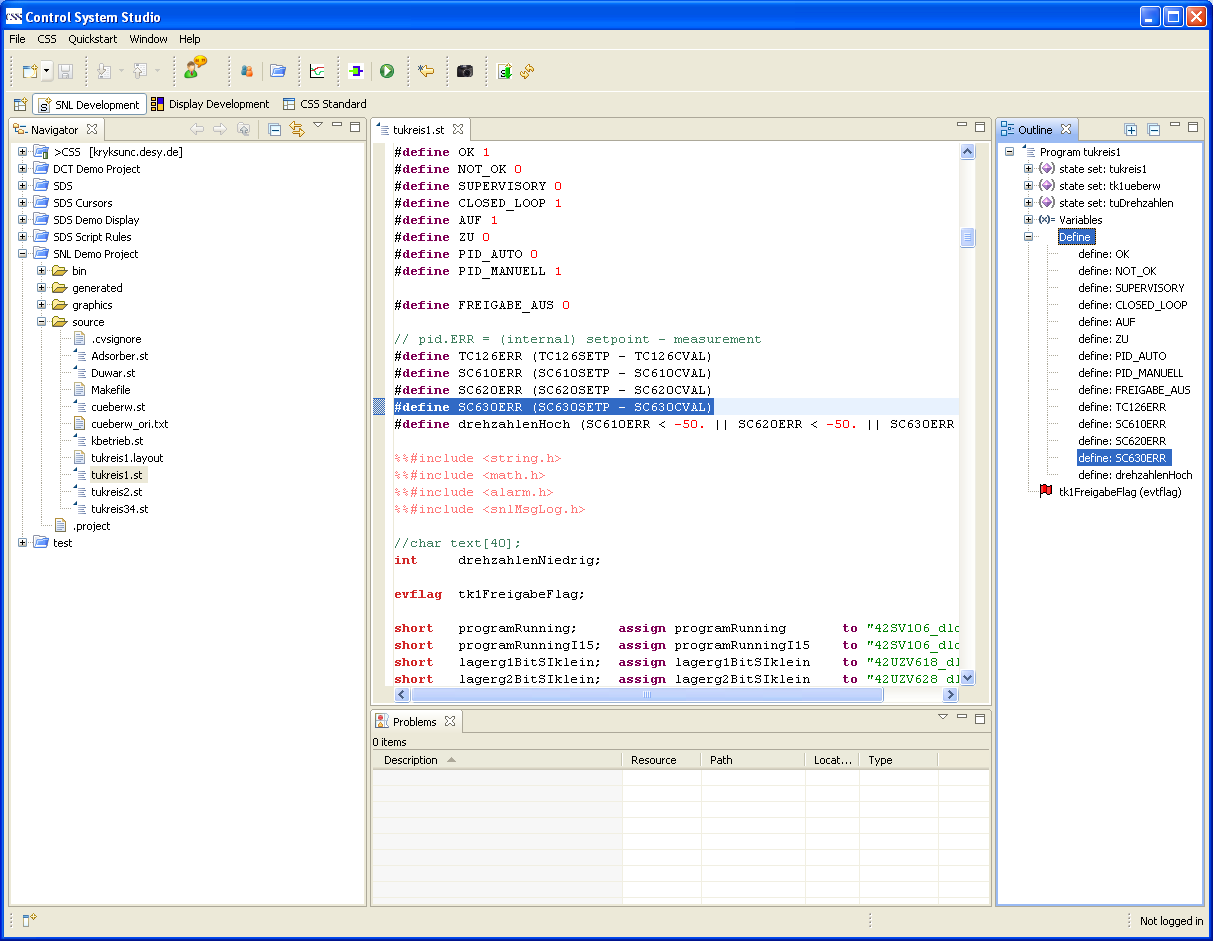
Task: Open tukreis2.st in Navigator
Action: [116, 492]
